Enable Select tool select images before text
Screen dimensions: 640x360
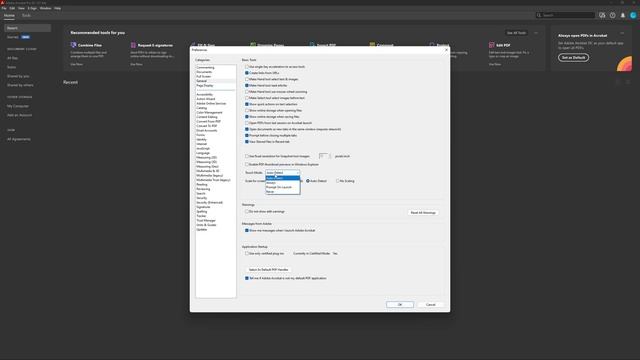[x=247, y=98]
